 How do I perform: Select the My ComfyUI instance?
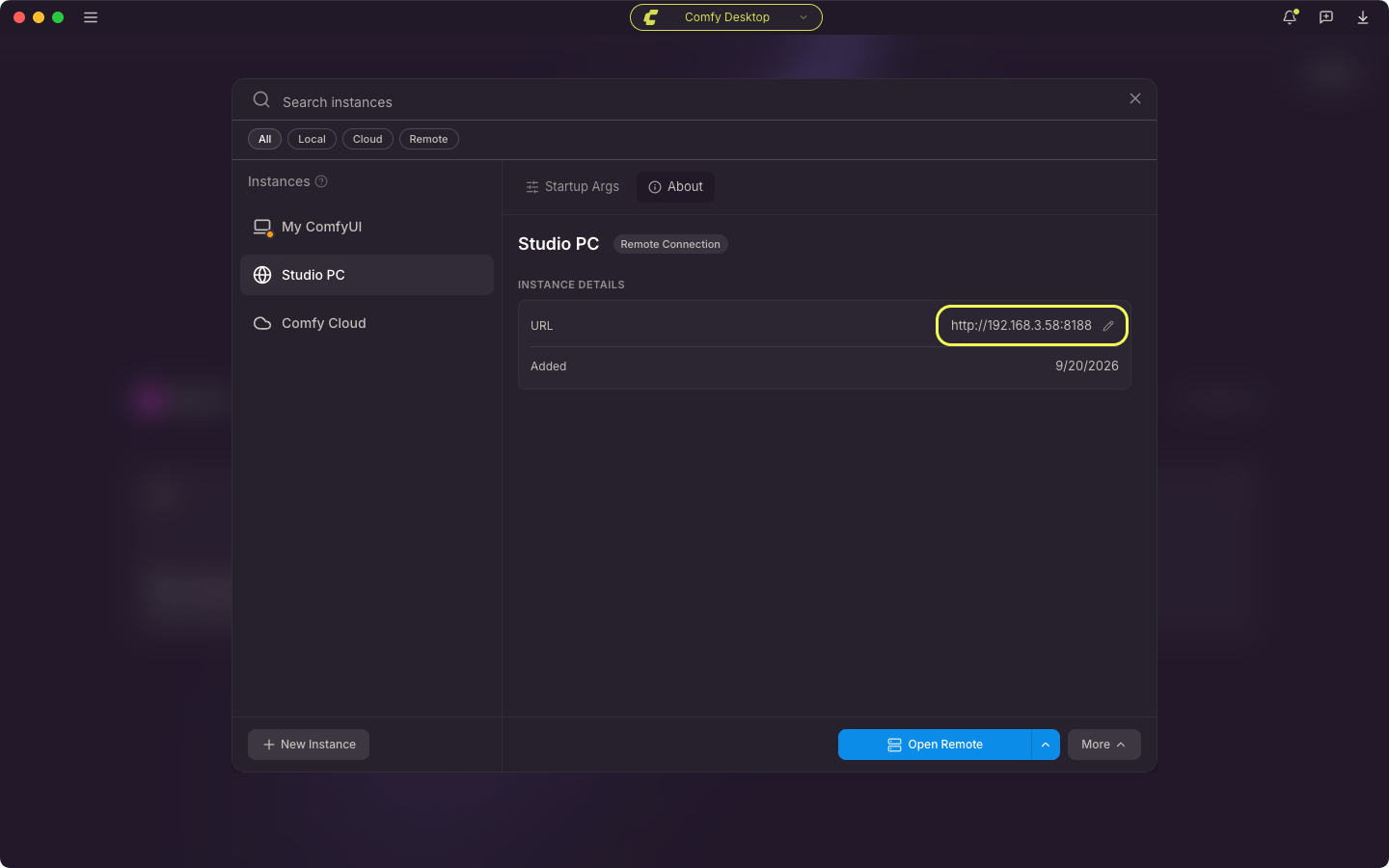coord(367,227)
